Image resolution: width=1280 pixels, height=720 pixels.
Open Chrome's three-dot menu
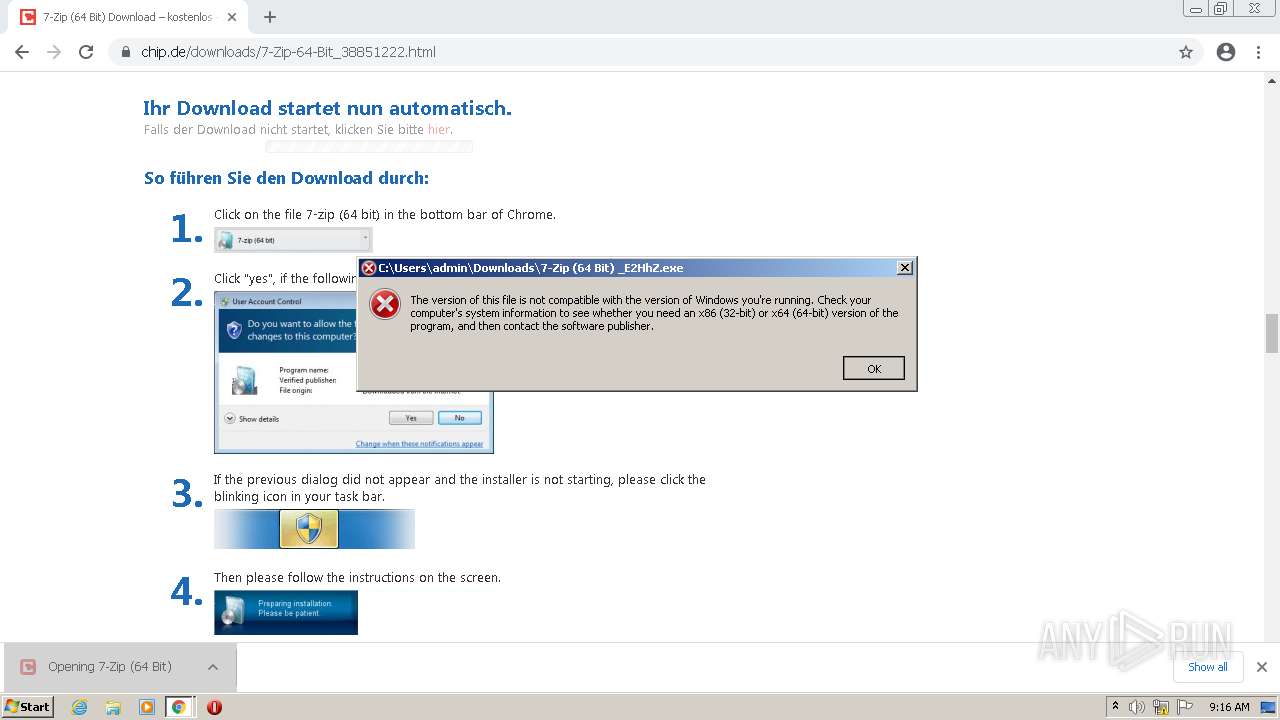tap(1258, 52)
